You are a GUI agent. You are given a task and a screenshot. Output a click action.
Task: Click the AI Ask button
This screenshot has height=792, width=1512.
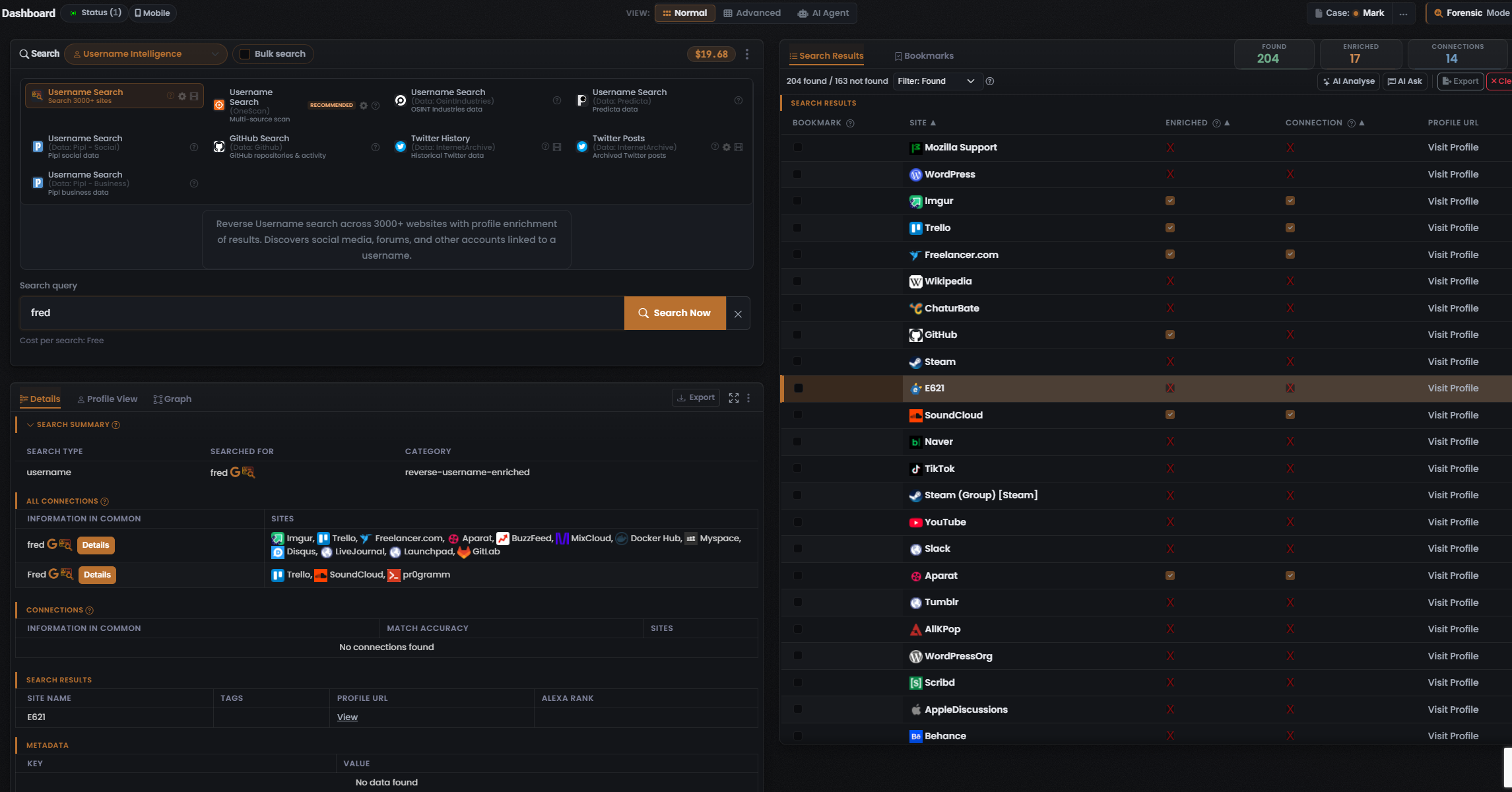(1404, 81)
